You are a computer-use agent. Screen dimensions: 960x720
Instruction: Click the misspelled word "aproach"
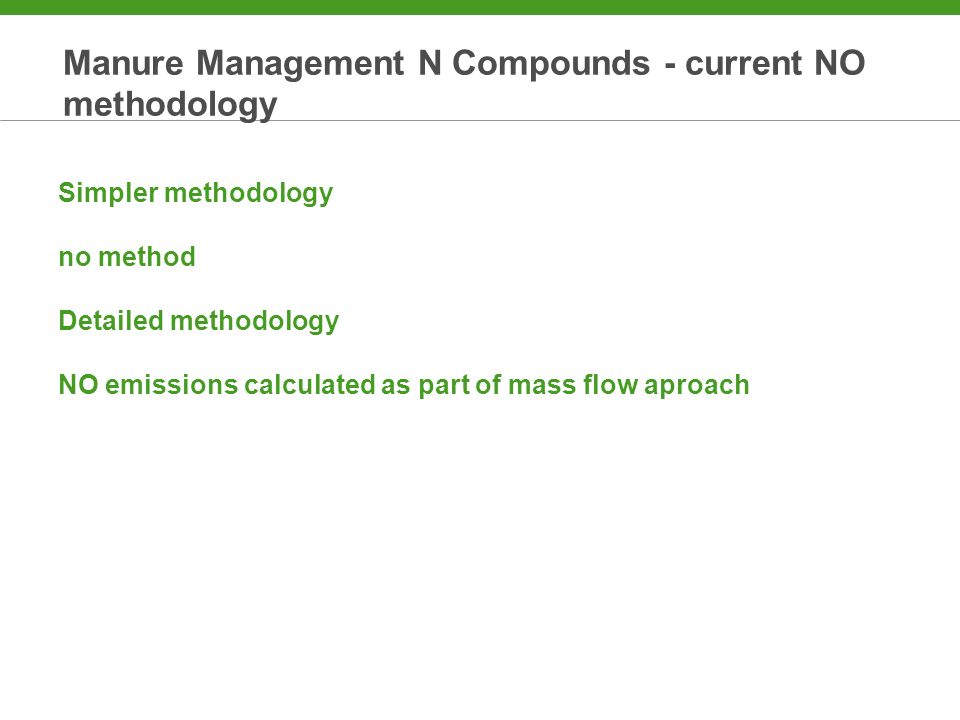click(697, 386)
